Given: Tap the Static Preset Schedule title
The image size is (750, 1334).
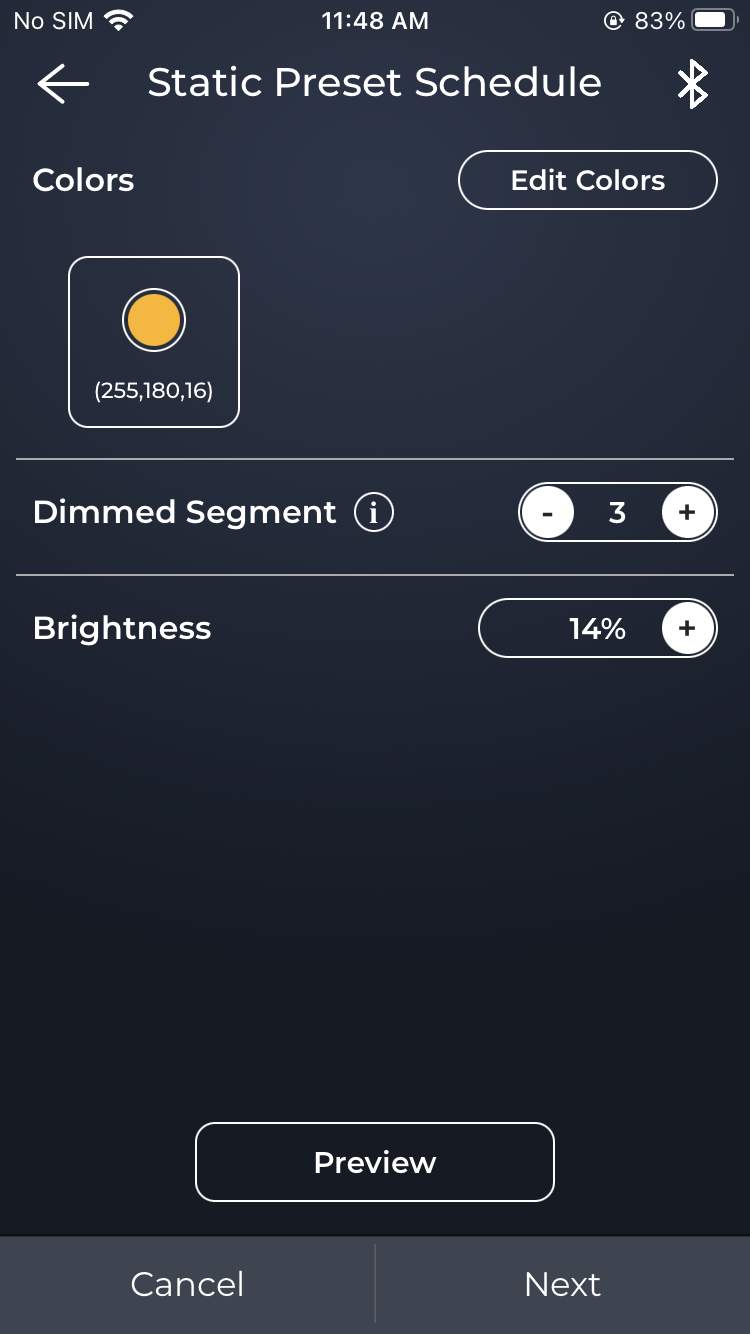Looking at the screenshot, I should pyautogui.click(x=375, y=83).
